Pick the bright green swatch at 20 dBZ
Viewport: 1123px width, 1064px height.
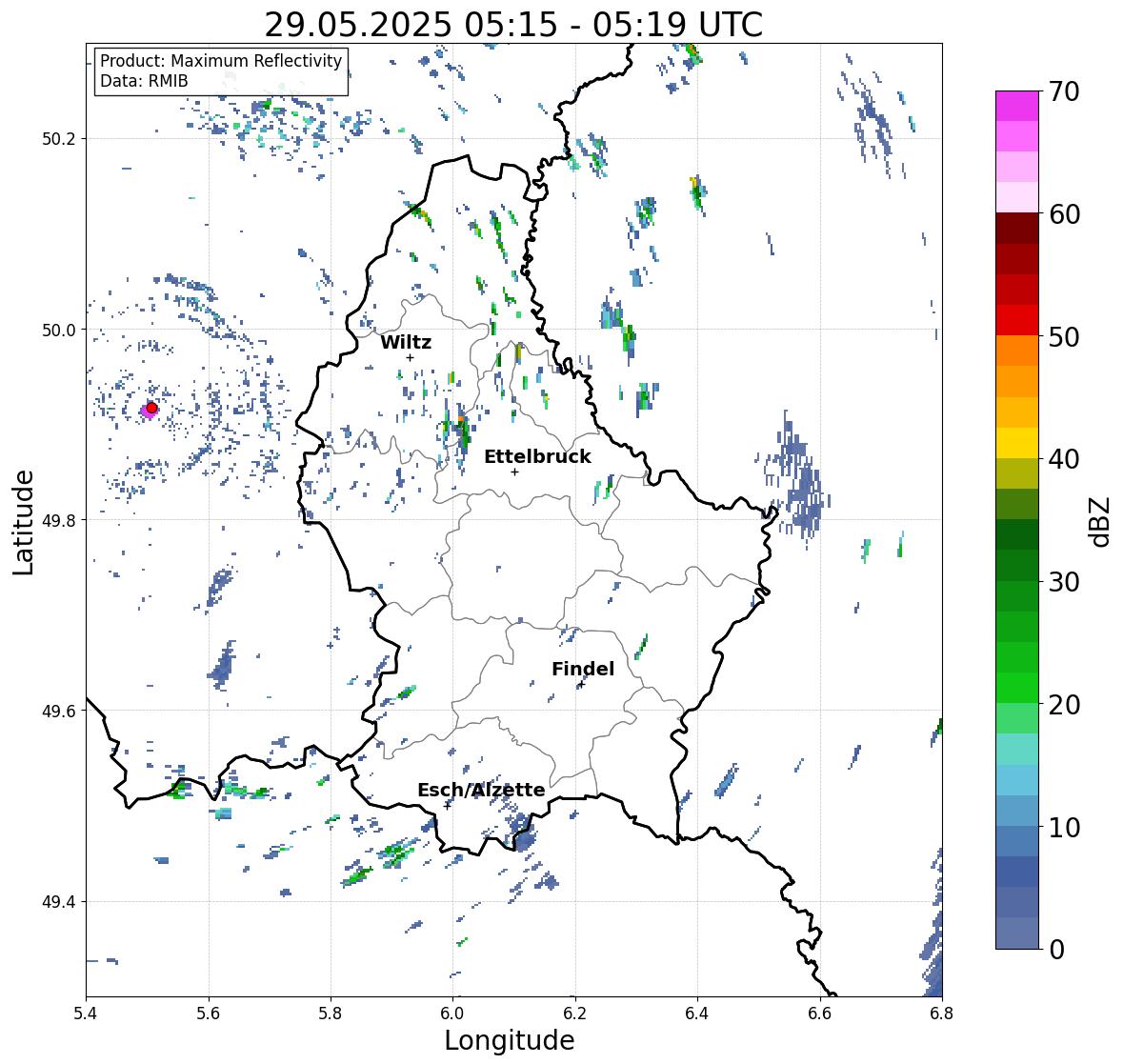tap(1017, 688)
